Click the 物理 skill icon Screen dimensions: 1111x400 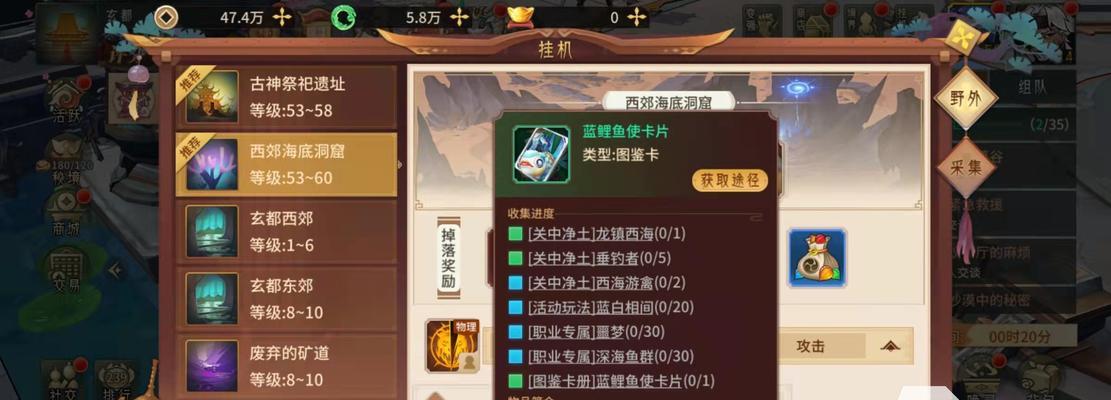[x=452, y=346]
